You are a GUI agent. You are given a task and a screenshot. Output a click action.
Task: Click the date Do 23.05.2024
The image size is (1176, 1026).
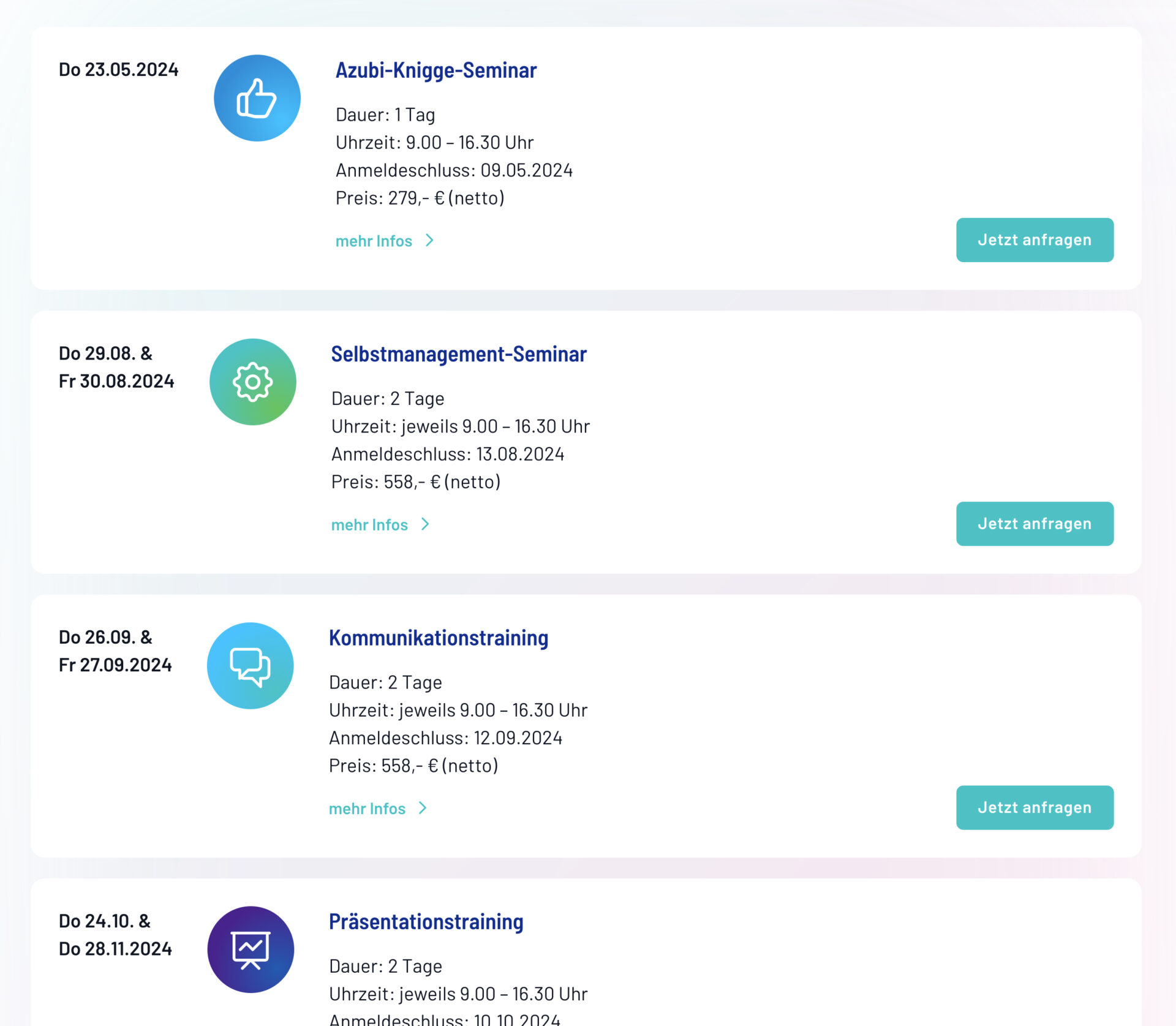118,70
